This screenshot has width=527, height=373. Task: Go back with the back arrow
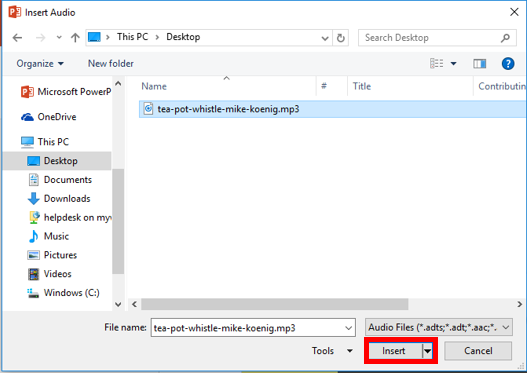17,38
